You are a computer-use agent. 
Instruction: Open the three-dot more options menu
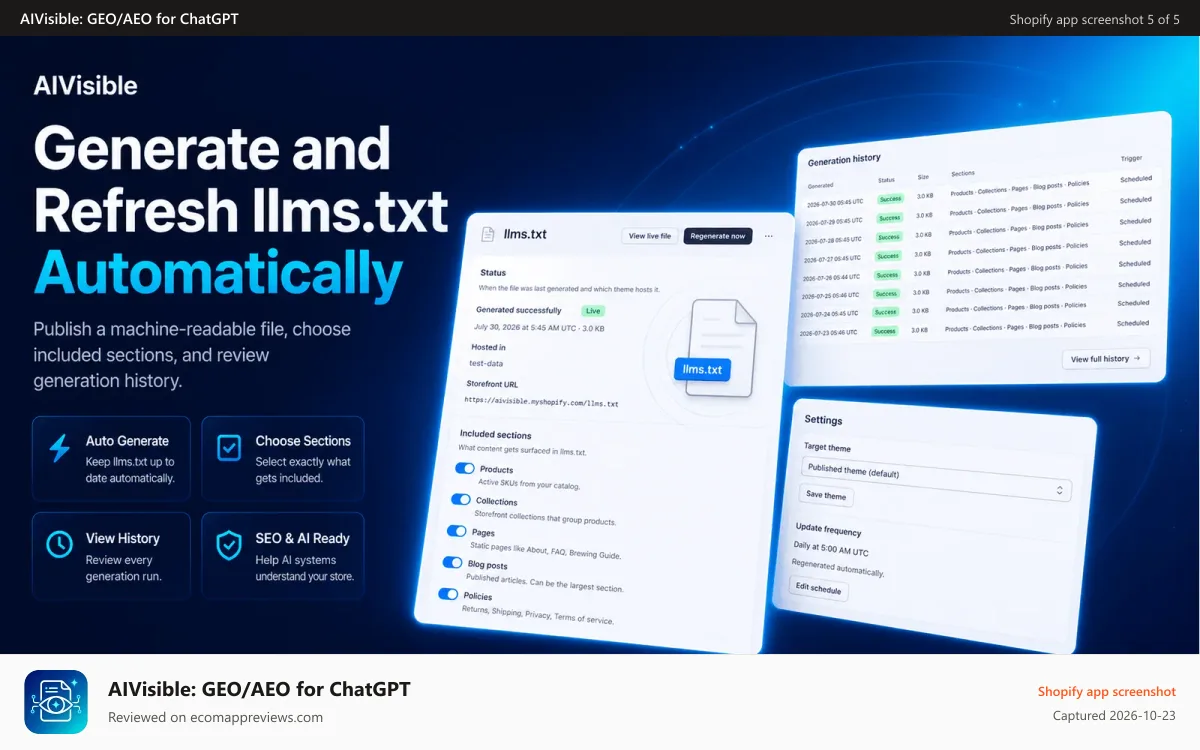(768, 237)
